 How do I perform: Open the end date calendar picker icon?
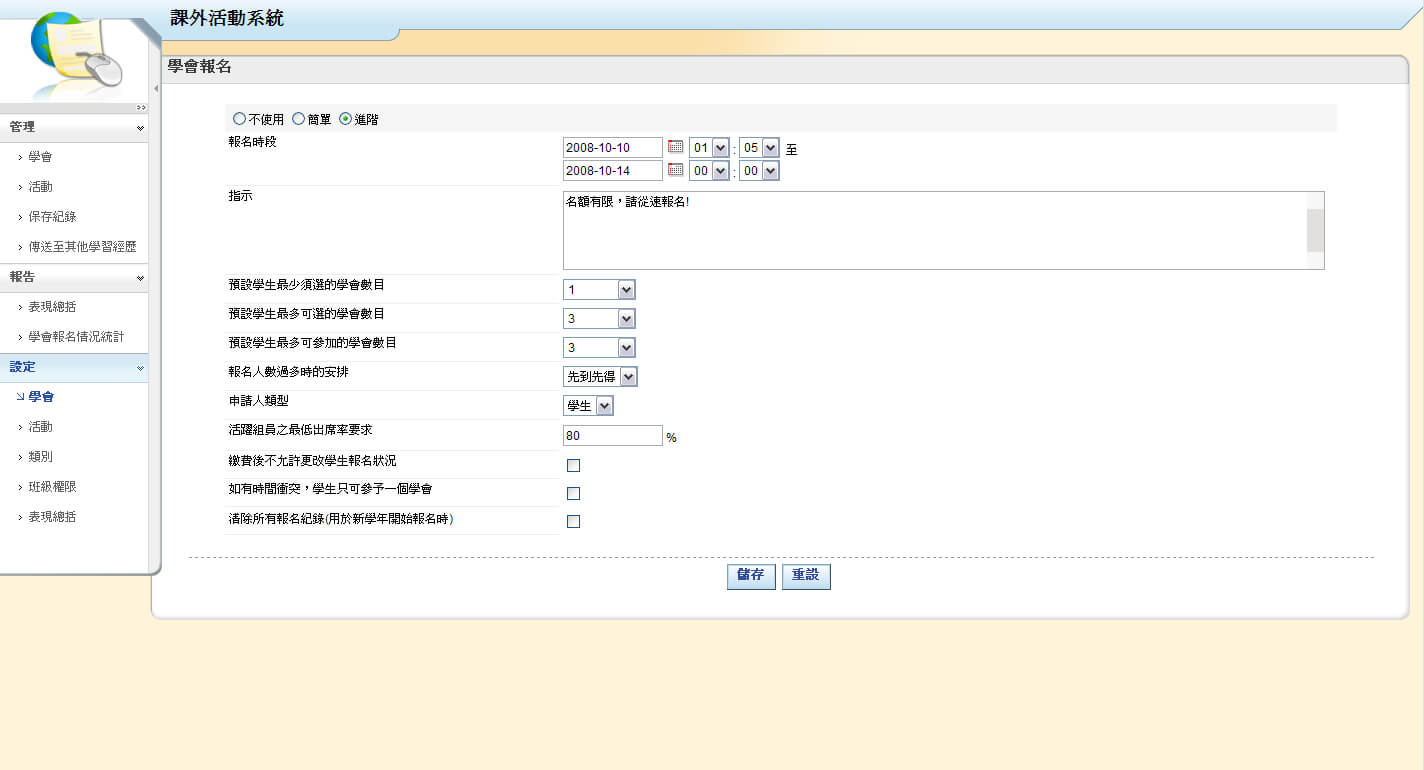pos(675,170)
